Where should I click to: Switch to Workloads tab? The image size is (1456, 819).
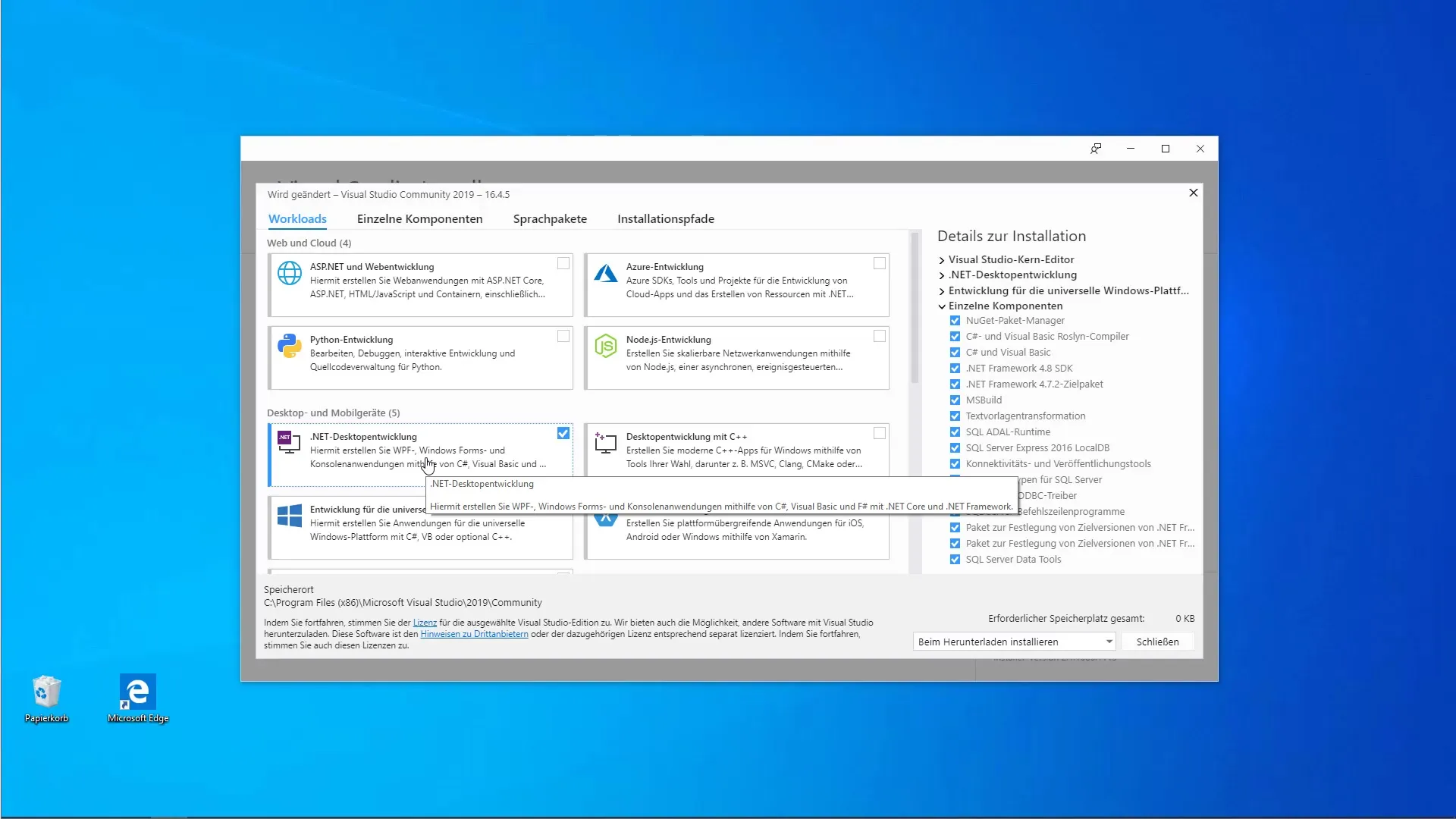tap(297, 218)
